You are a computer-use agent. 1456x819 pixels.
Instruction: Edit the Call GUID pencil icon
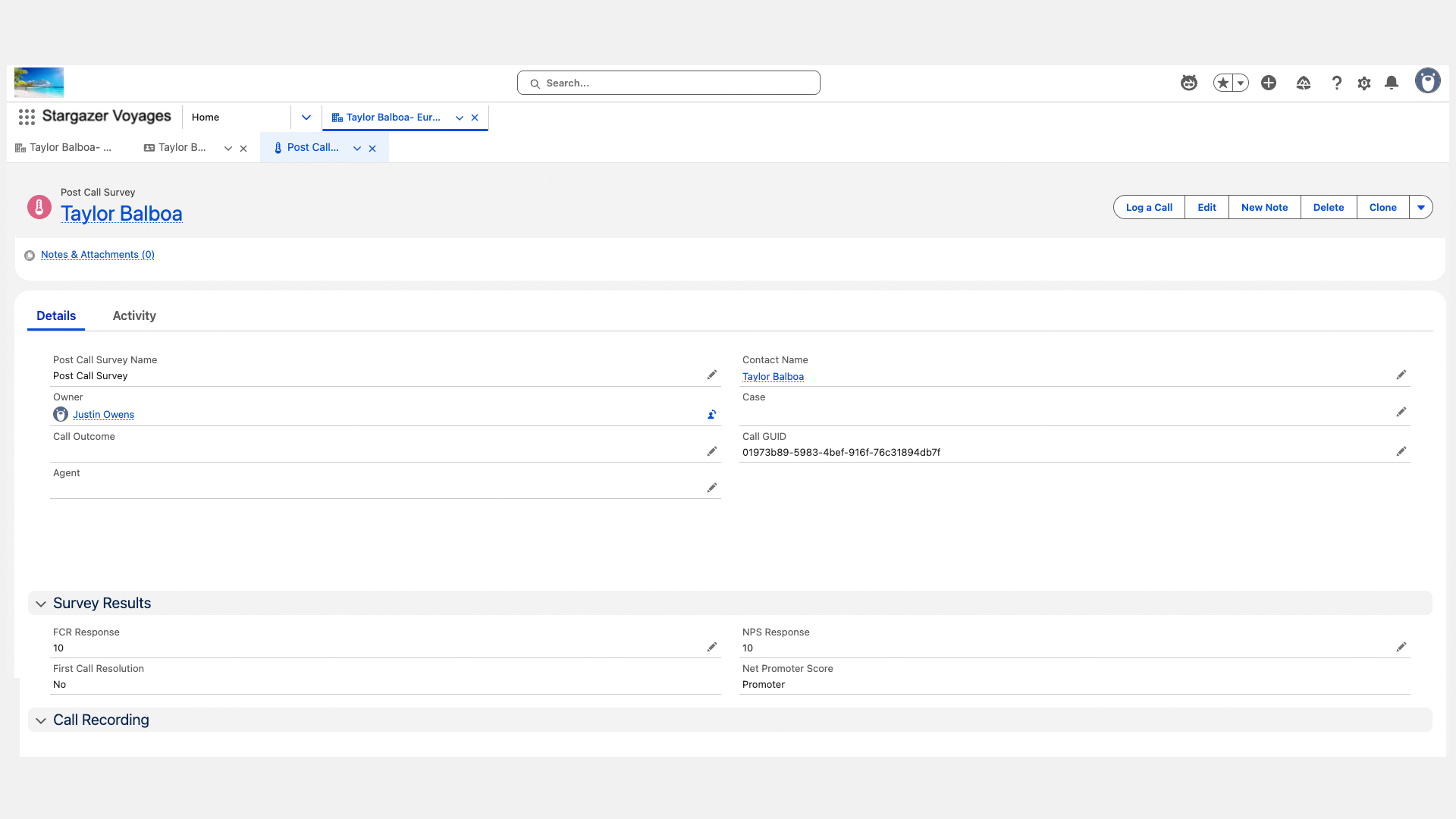click(1401, 451)
